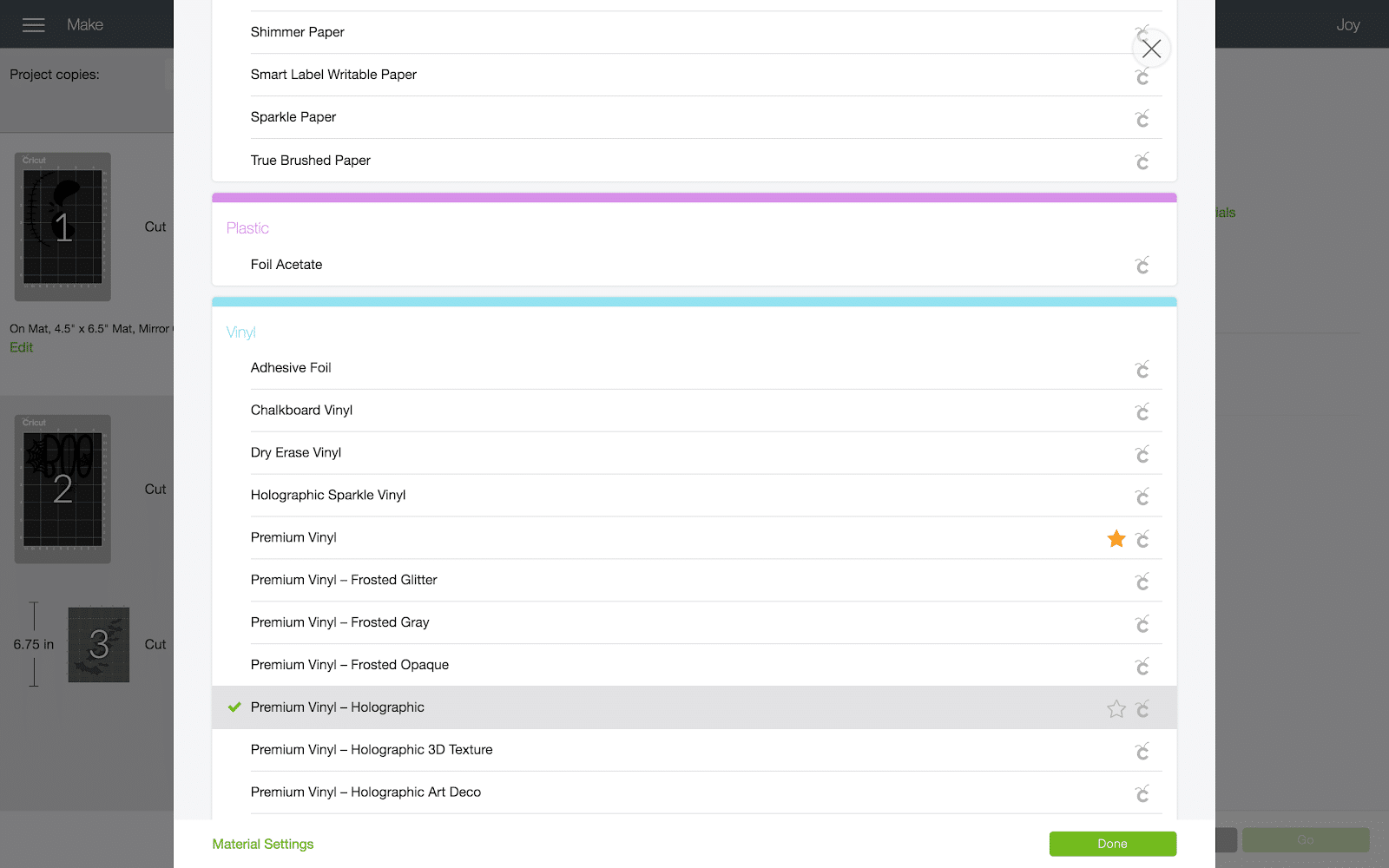1389x868 pixels.
Task: Choose Premium Vinyl – Holographic Art Deco
Action: pyautogui.click(x=694, y=792)
